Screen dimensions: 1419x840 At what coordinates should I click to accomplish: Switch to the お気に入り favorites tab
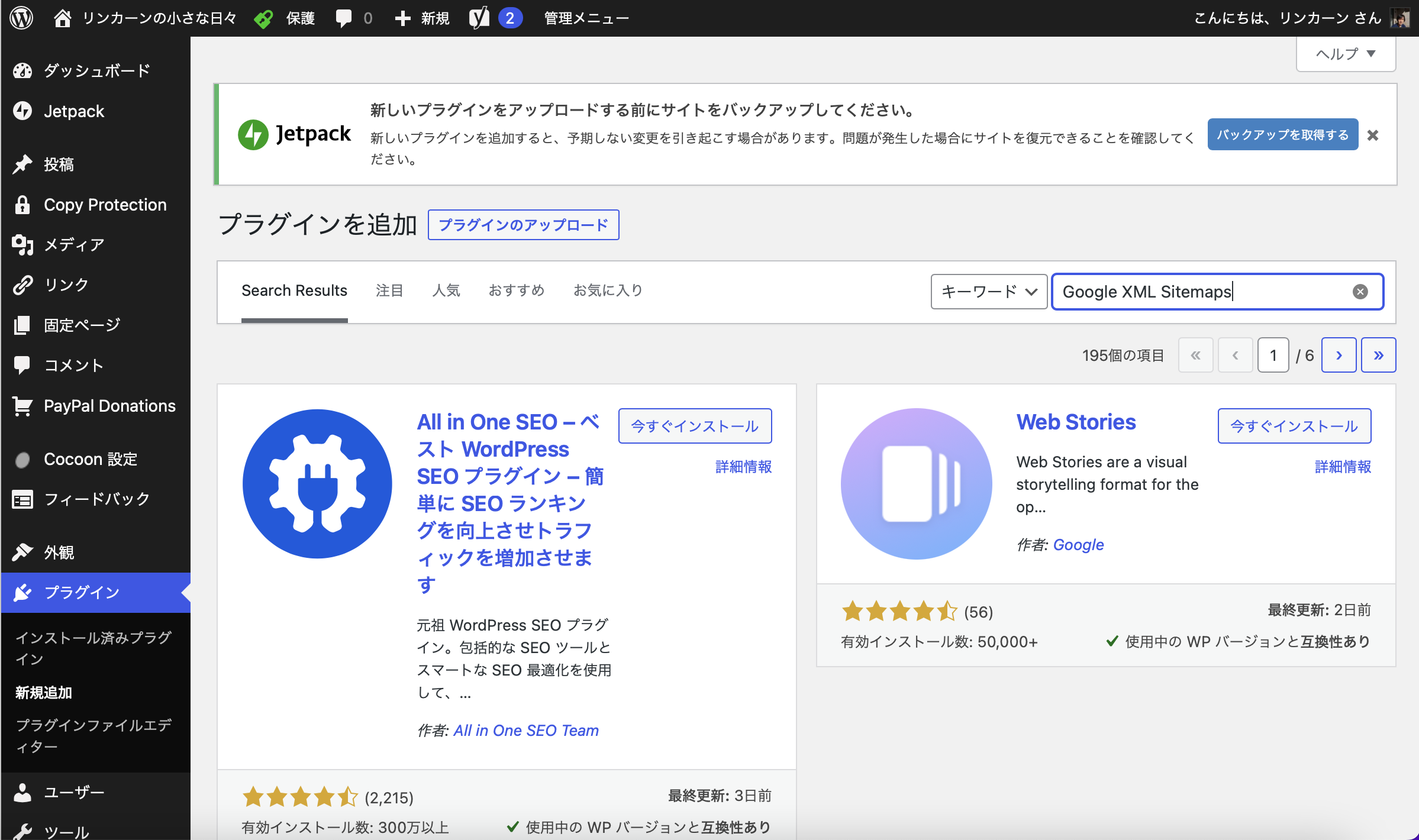point(608,291)
